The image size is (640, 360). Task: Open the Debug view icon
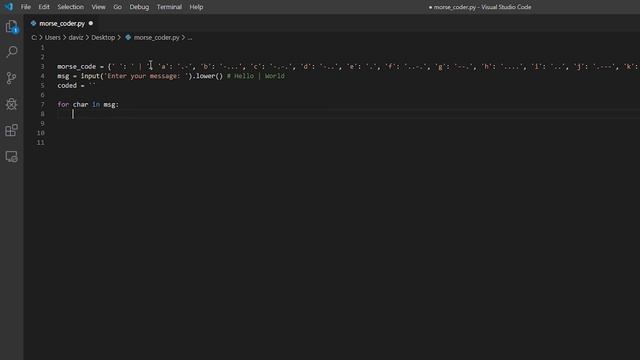click(x=11, y=104)
